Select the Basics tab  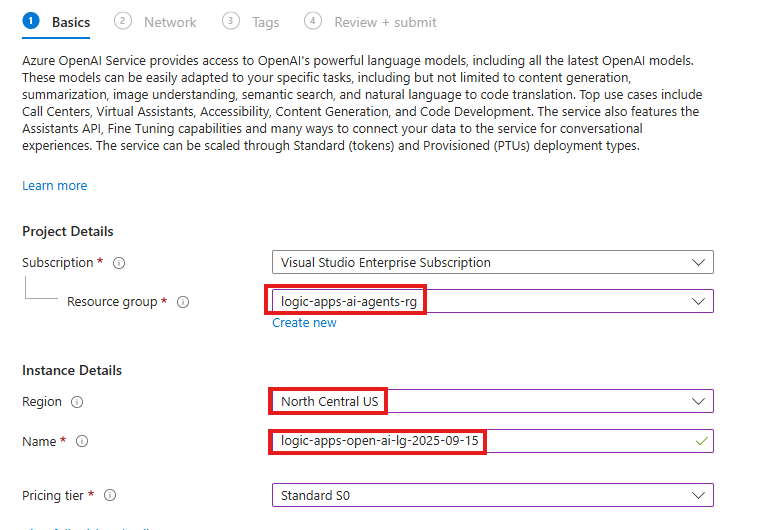tap(70, 22)
